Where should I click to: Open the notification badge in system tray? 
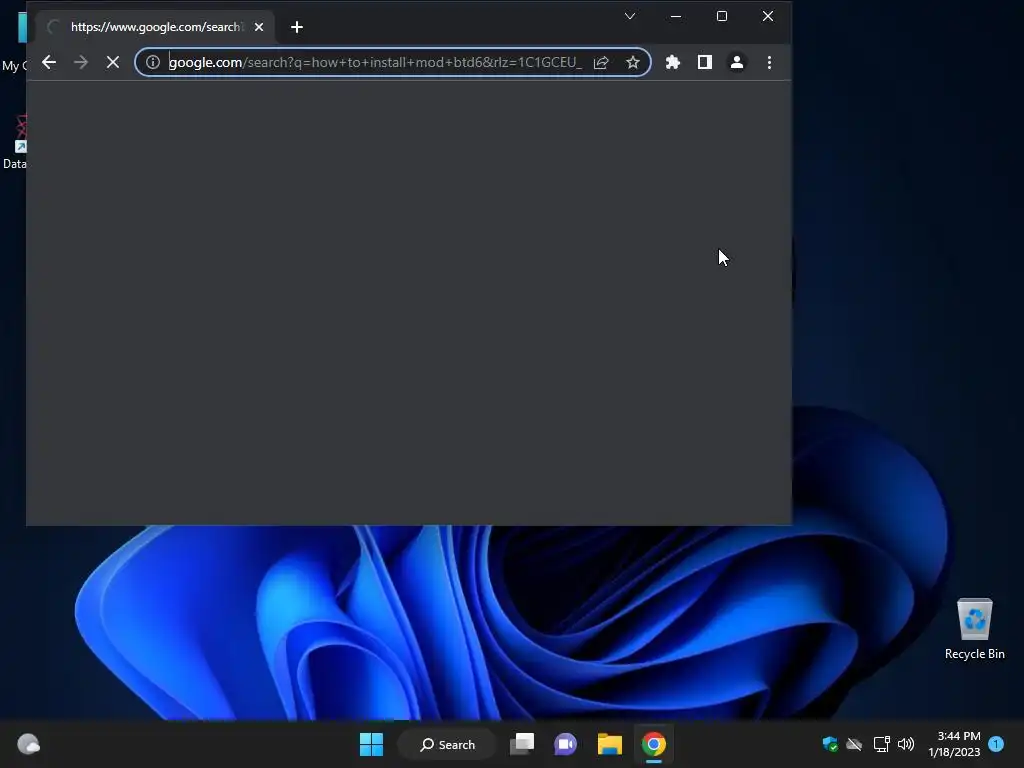996,744
